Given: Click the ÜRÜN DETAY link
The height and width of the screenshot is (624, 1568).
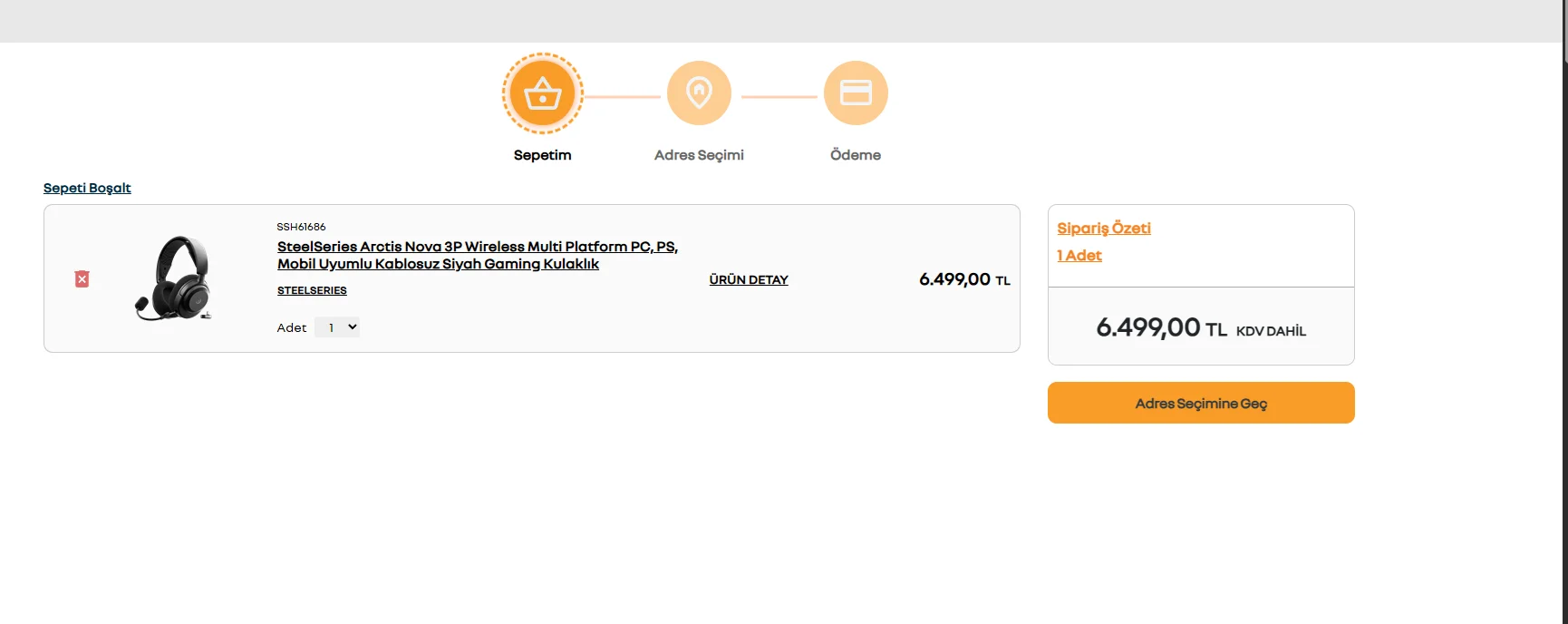Looking at the screenshot, I should [x=749, y=279].
